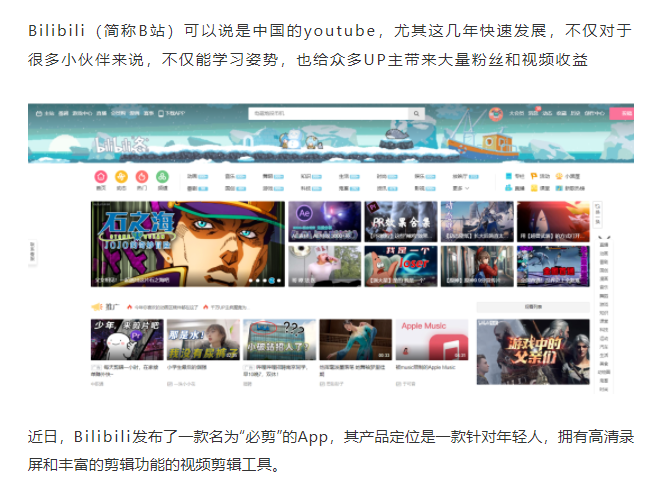Click the 主站 TV icon in top bar
The height and width of the screenshot is (486, 652).
(39, 113)
